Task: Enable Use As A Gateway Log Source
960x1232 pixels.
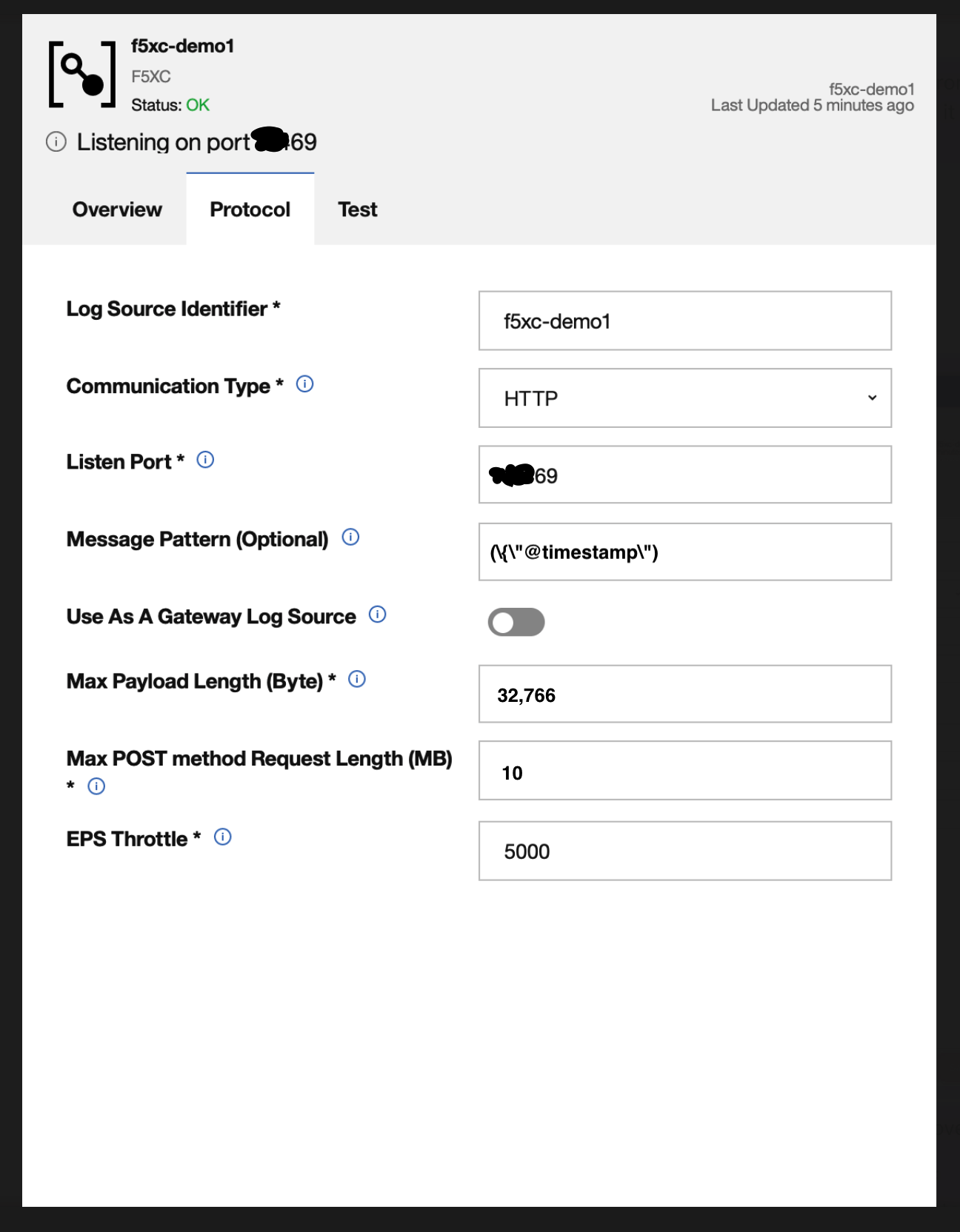Action: 516,622
